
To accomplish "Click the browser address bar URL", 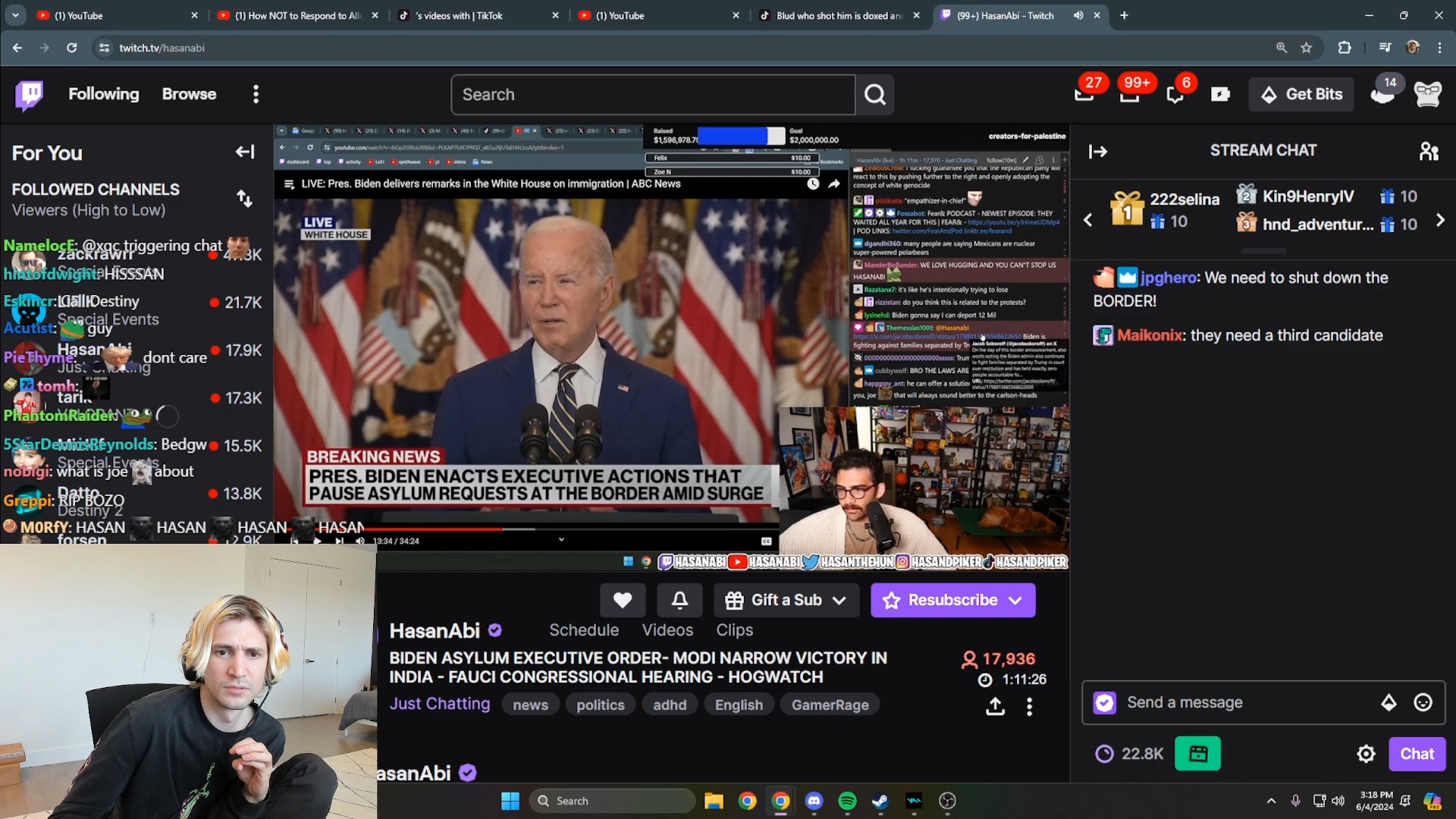I will [x=162, y=48].
